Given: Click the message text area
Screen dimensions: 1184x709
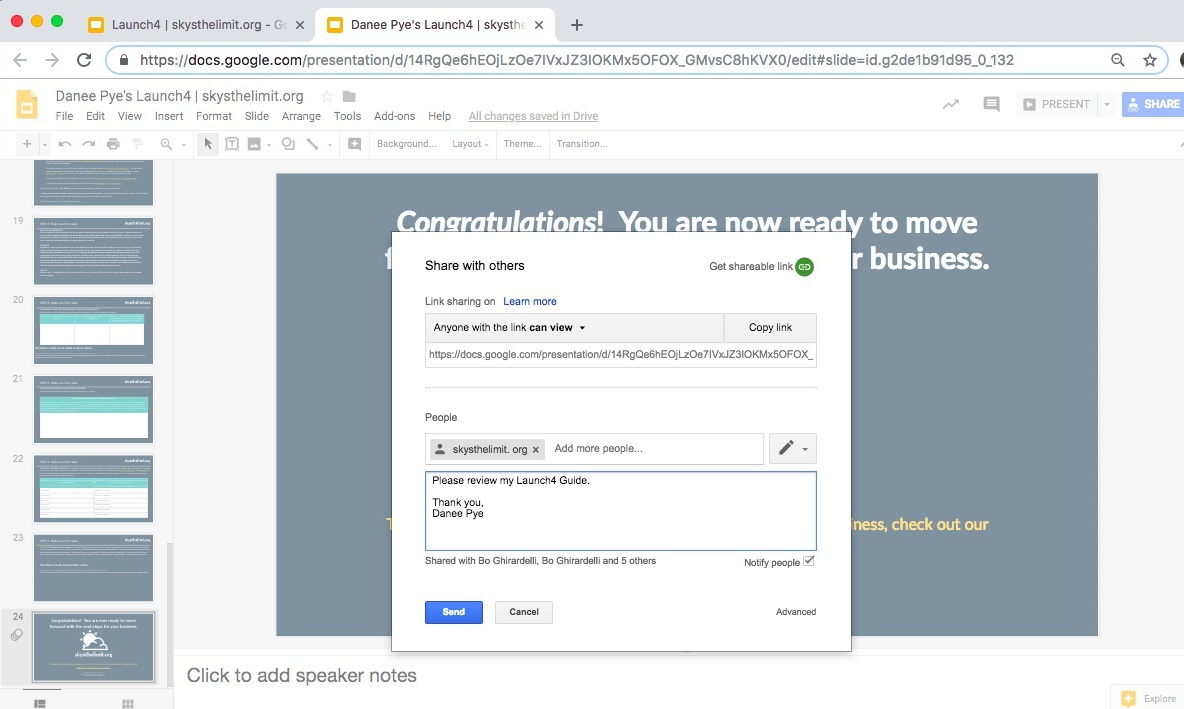Looking at the screenshot, I should (621, 511).
